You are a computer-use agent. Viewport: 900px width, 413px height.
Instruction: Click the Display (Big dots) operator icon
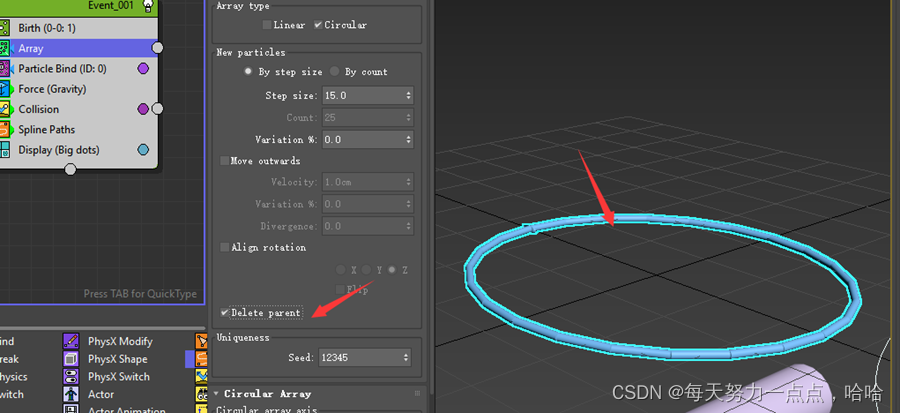point(4,150)
